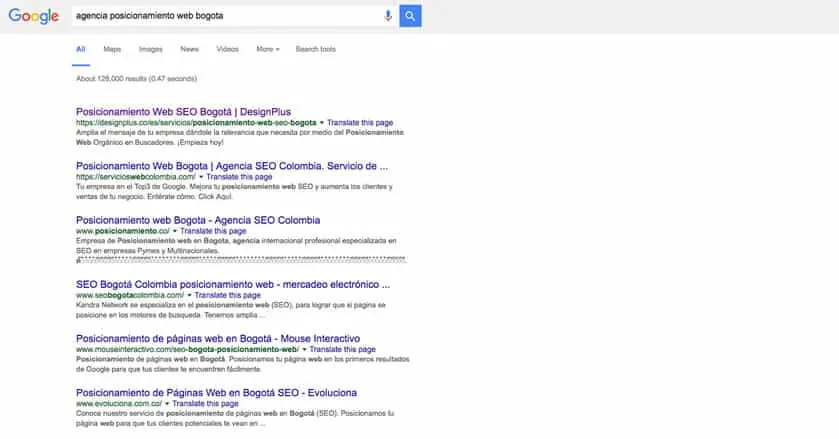839x439 pixels.
Task: Click snippet starting 'Conoce nuestro servicio de'
Action: (235, 418)
